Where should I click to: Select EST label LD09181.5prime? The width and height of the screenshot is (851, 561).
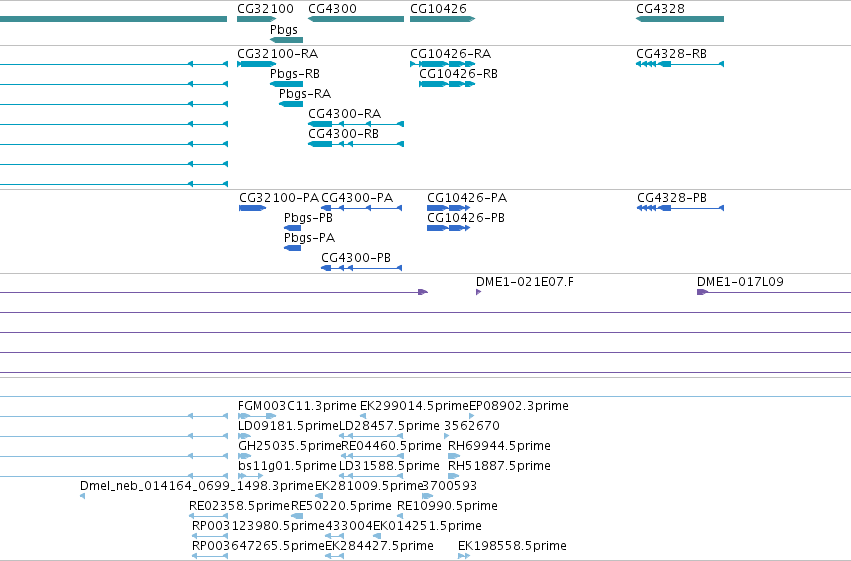point(288,426)
